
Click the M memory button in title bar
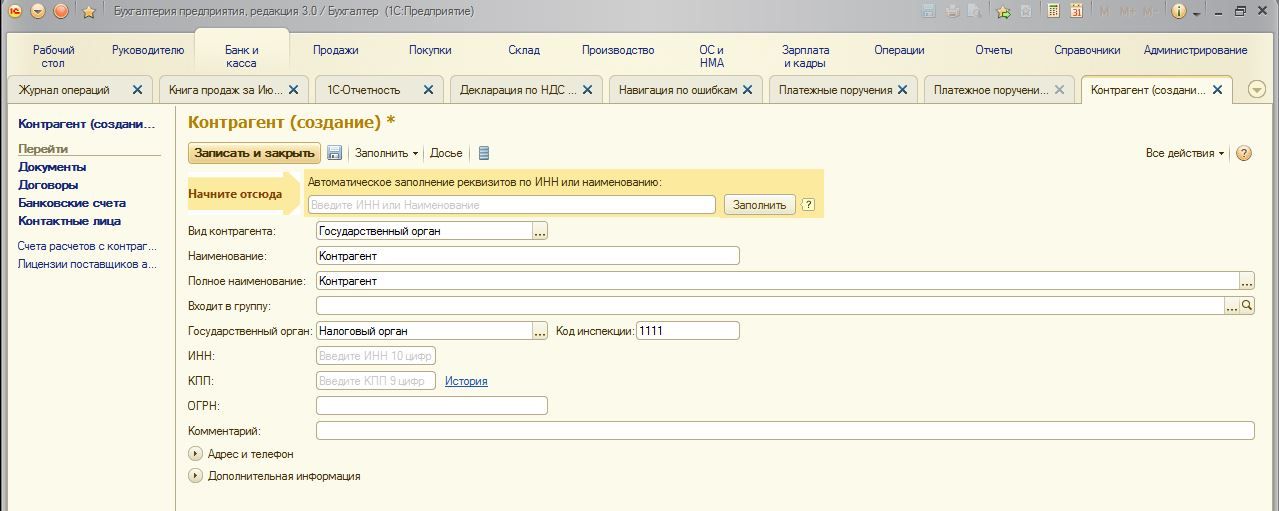1105,12
